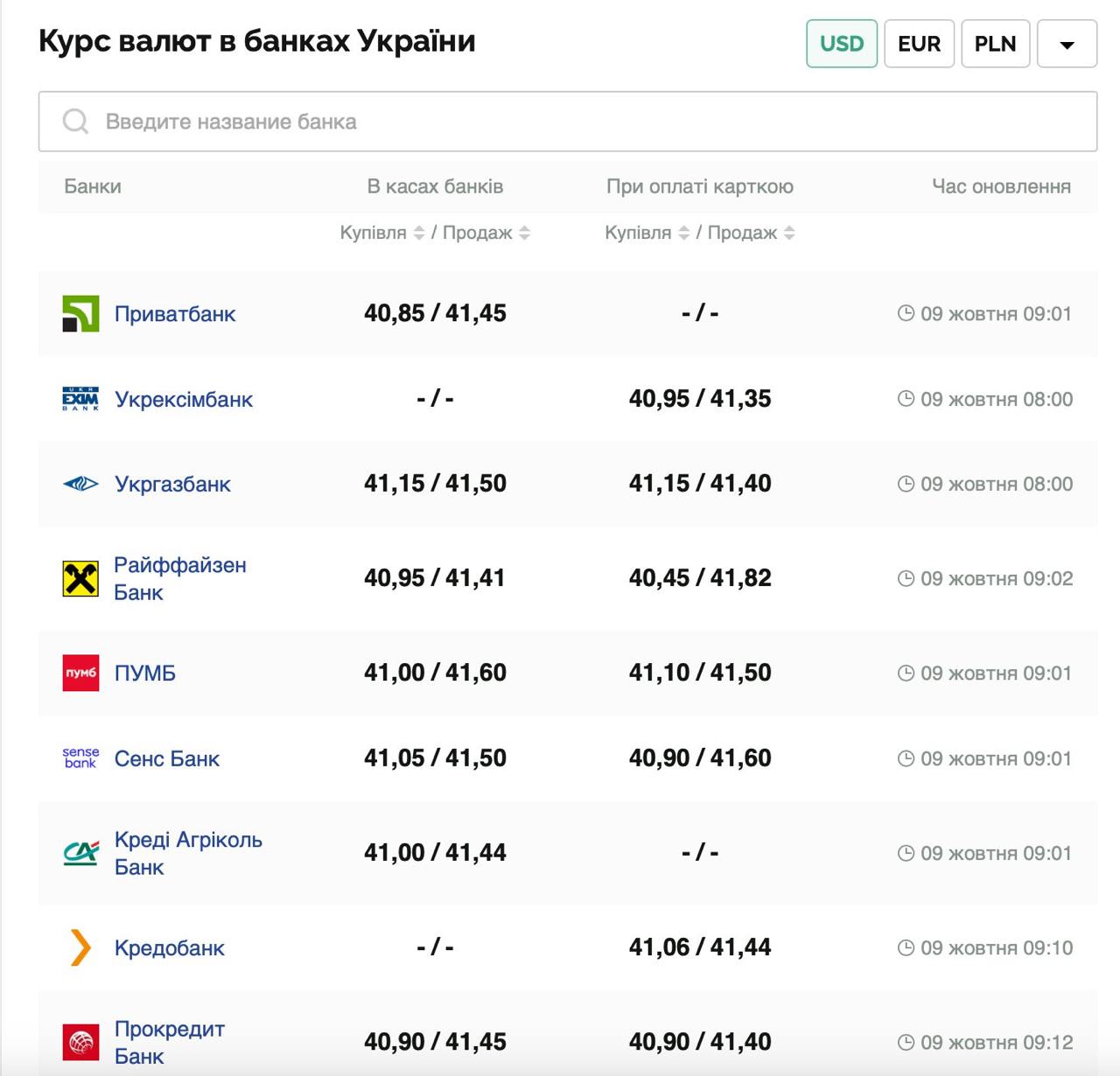Click the Credit Agricole logo icon
Screen dimensions: 1120x1076
click(80, 853)
